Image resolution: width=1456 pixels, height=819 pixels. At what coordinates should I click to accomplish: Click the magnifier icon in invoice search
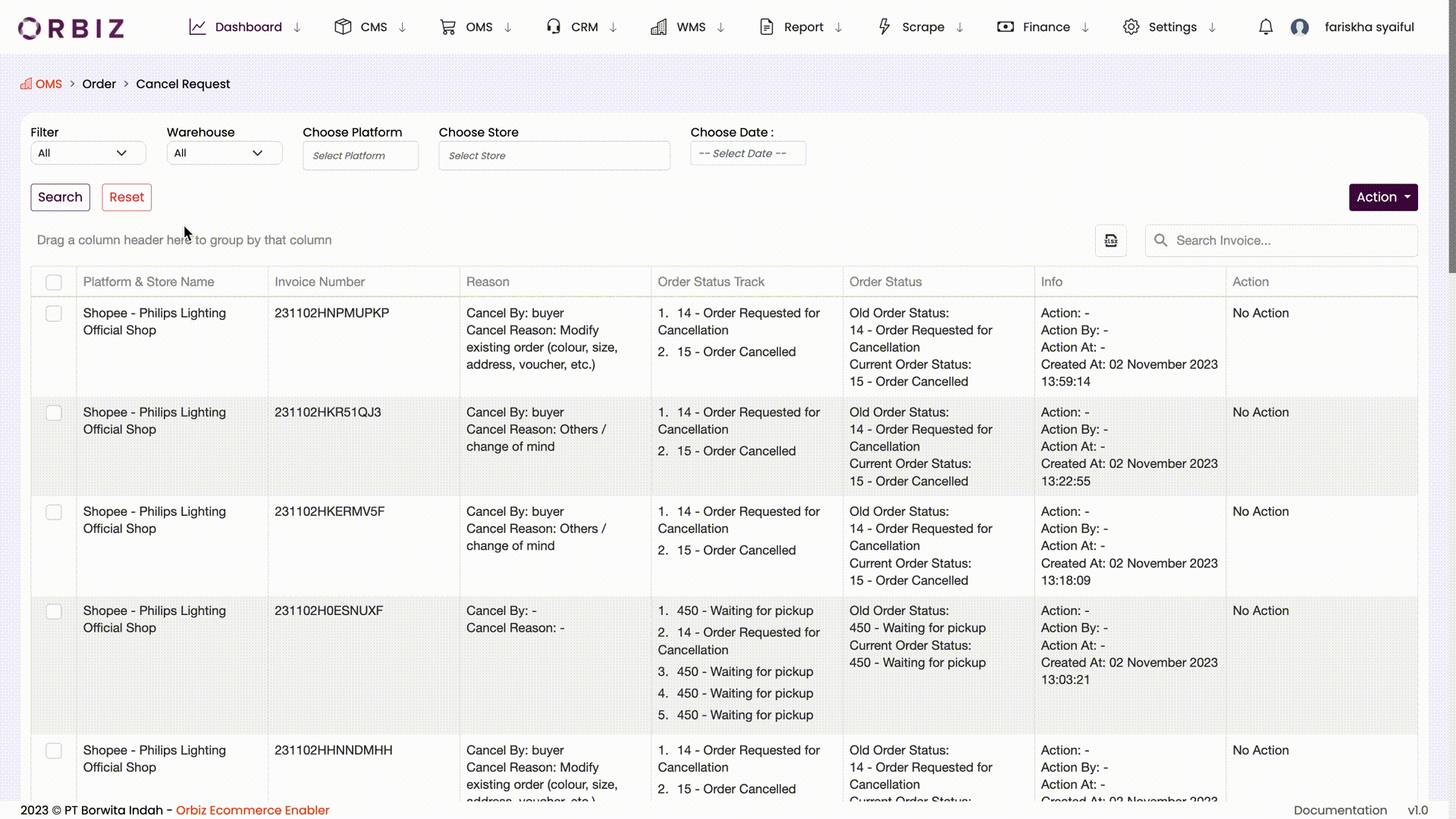pyautogui.click(x=1160, y=240)
